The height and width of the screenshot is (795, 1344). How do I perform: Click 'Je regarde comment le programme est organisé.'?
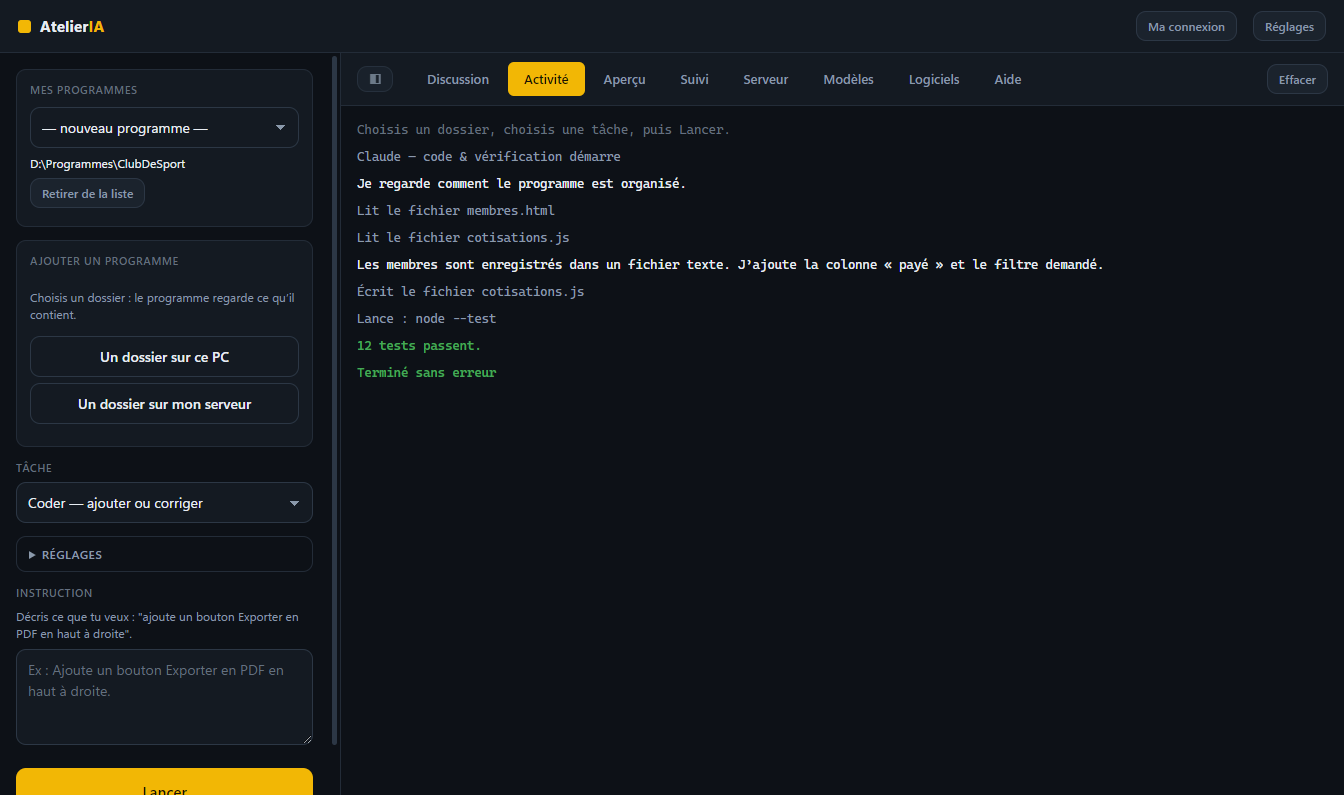[x=521, y=184]
